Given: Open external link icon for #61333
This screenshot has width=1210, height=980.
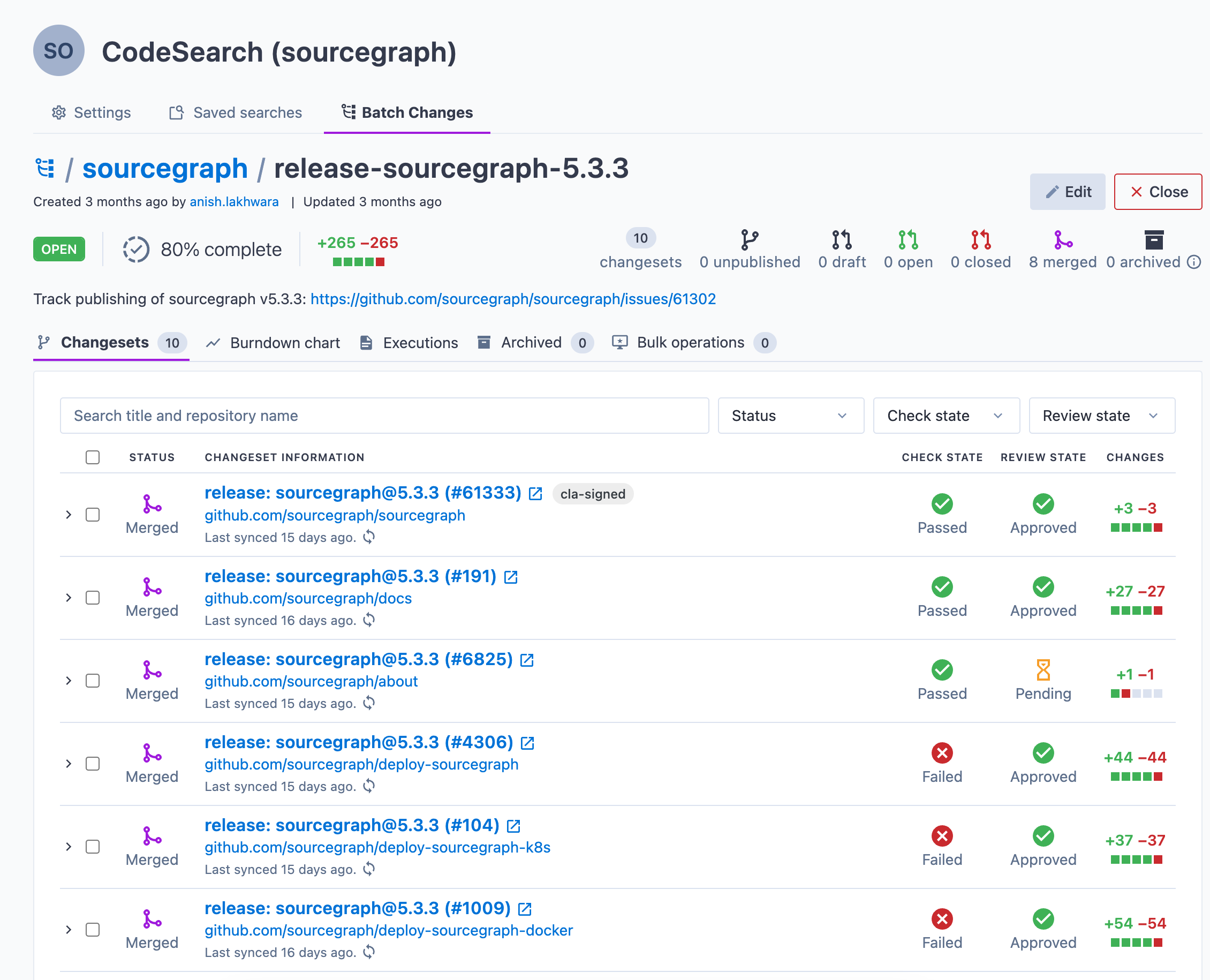Looking at the screenshot, I should (x=535, y=493).
